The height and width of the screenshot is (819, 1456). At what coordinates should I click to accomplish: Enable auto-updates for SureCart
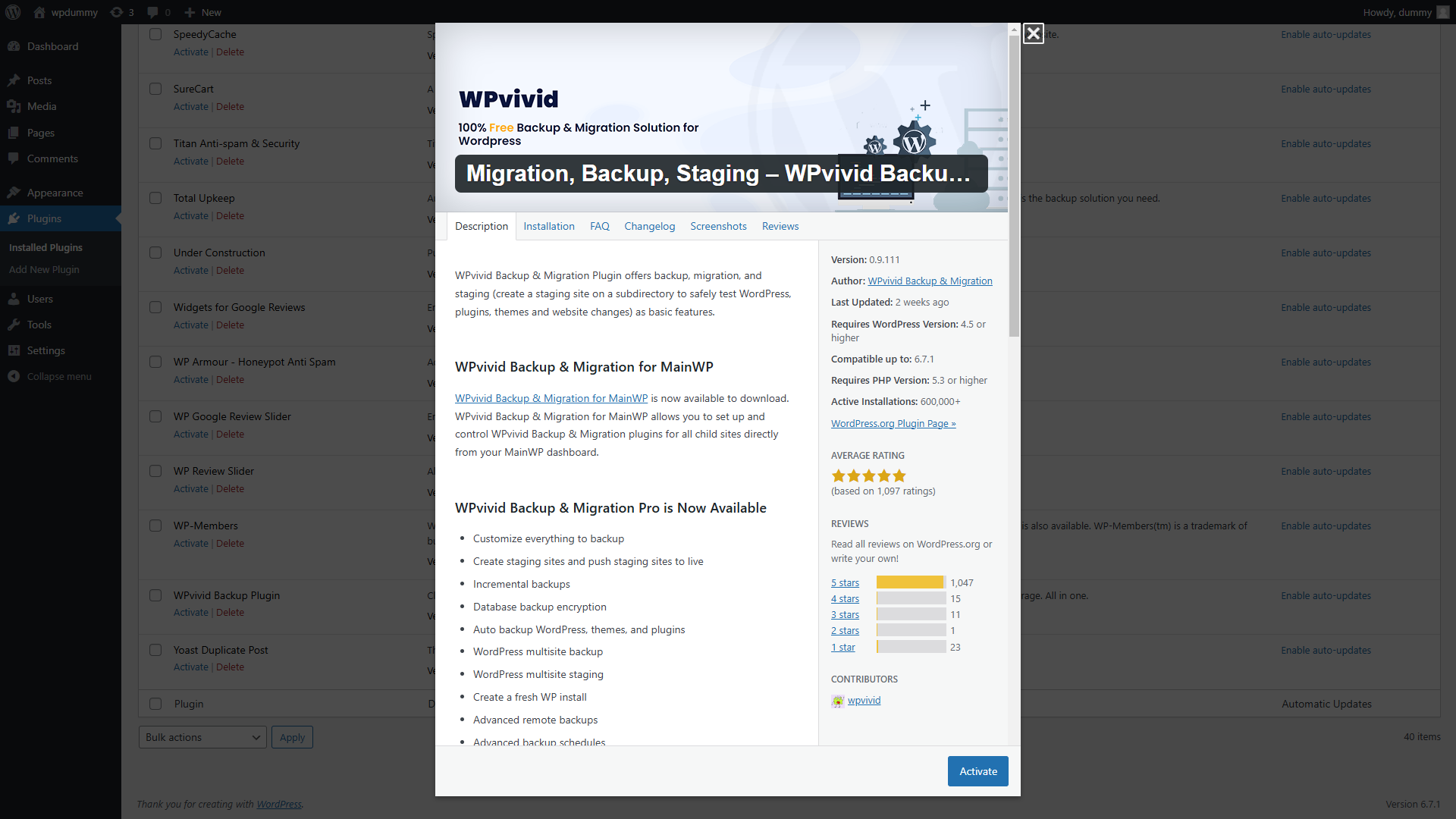pos(1326,89)
